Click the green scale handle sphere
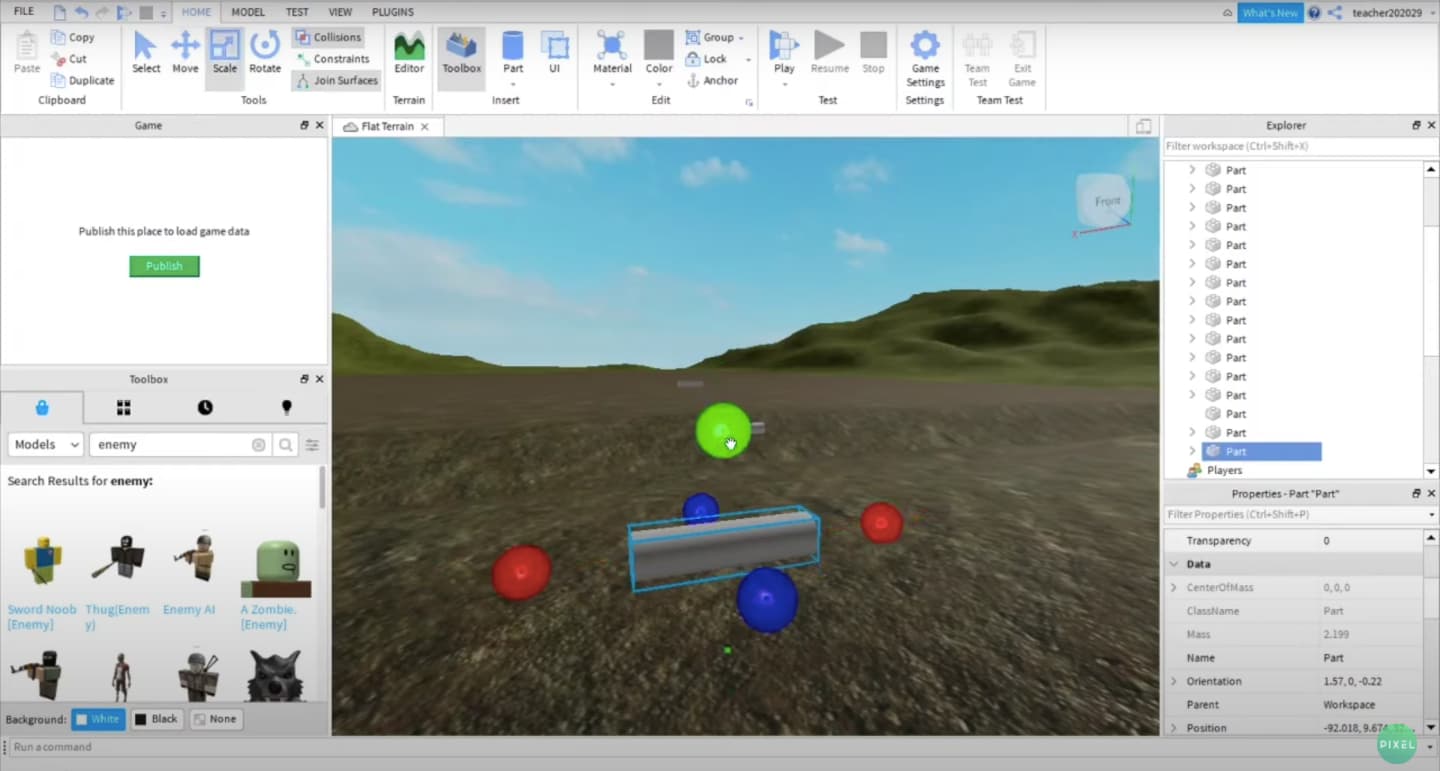Image resolution: width=1440 pixels, height=771 pixels. [x=723, y=431]
